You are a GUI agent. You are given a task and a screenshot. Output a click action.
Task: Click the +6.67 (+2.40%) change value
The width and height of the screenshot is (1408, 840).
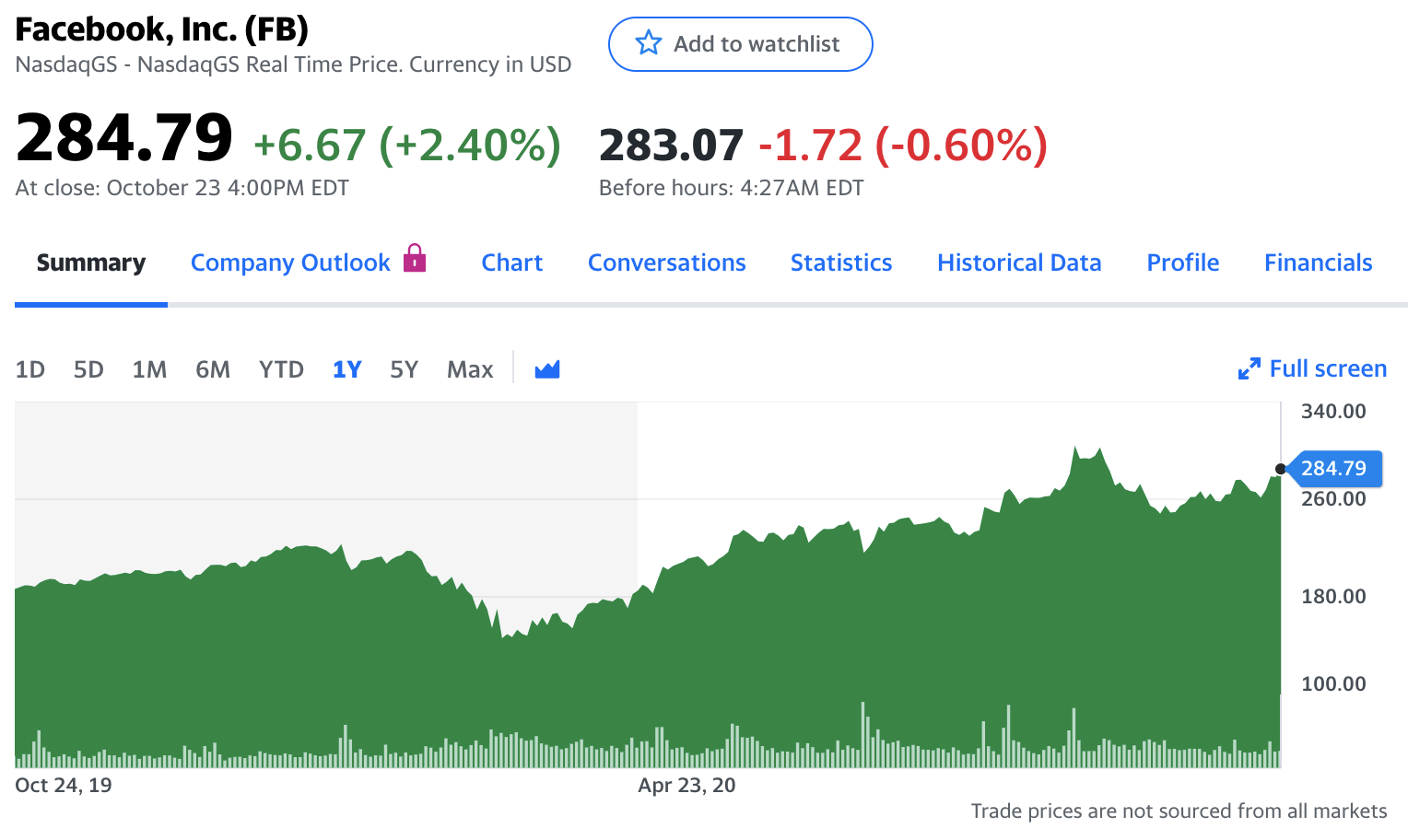click(407, 146)
